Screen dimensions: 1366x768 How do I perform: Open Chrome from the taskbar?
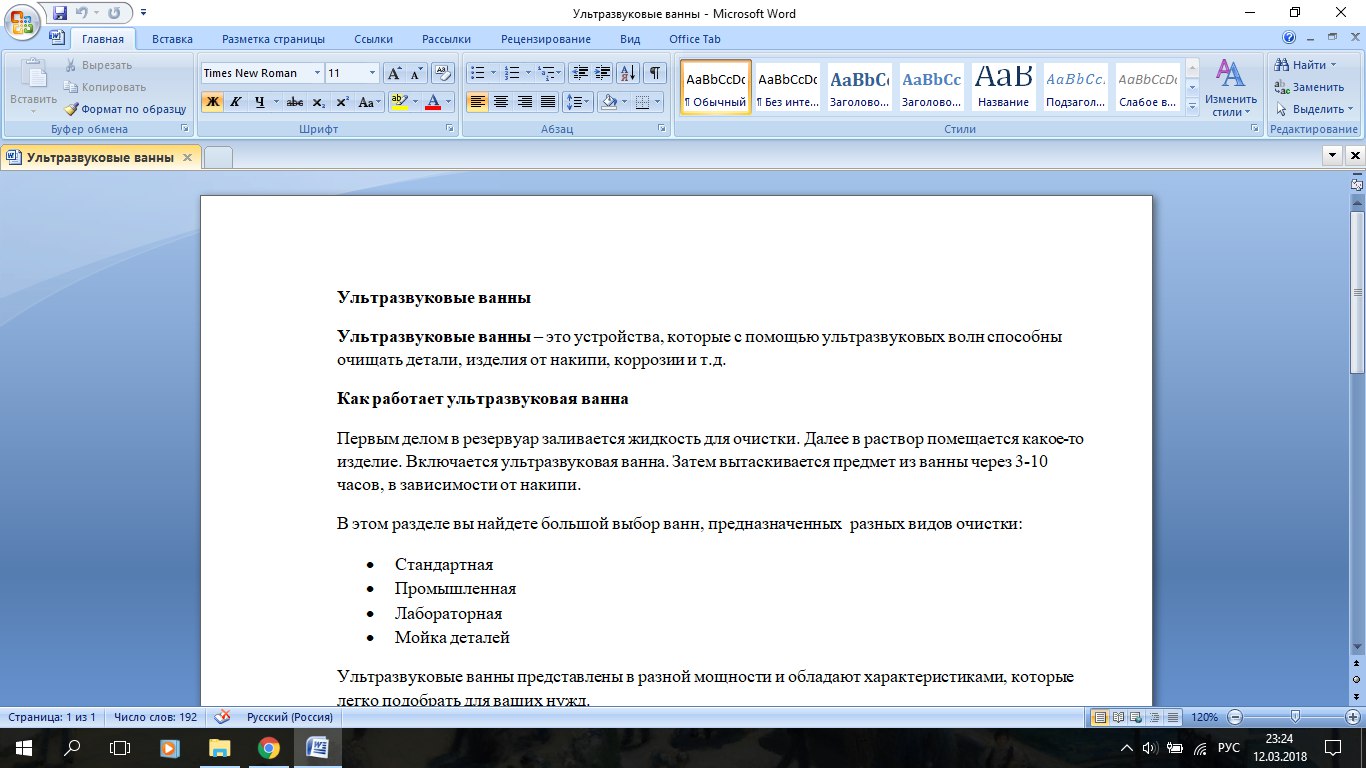point(268,747)
